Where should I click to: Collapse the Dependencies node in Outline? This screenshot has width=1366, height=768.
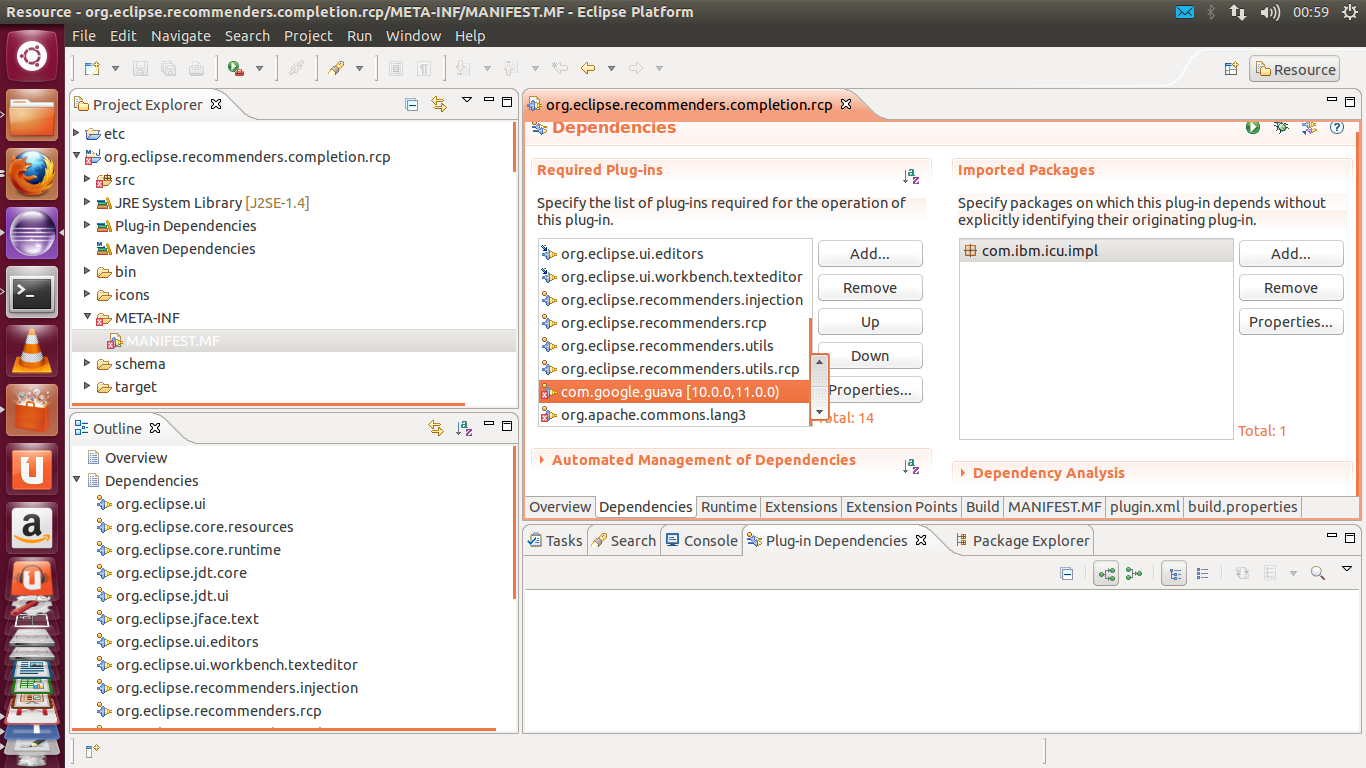(x=78, y=480)
